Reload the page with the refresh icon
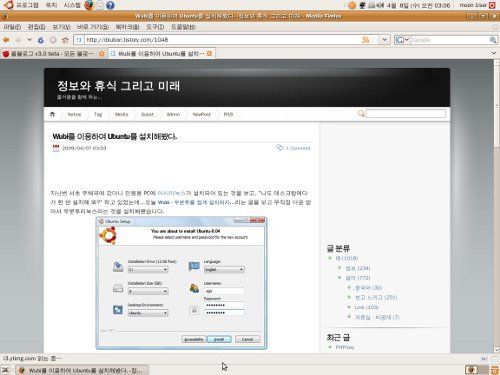Viewport: 500px width, 375px height. [41, 40]
